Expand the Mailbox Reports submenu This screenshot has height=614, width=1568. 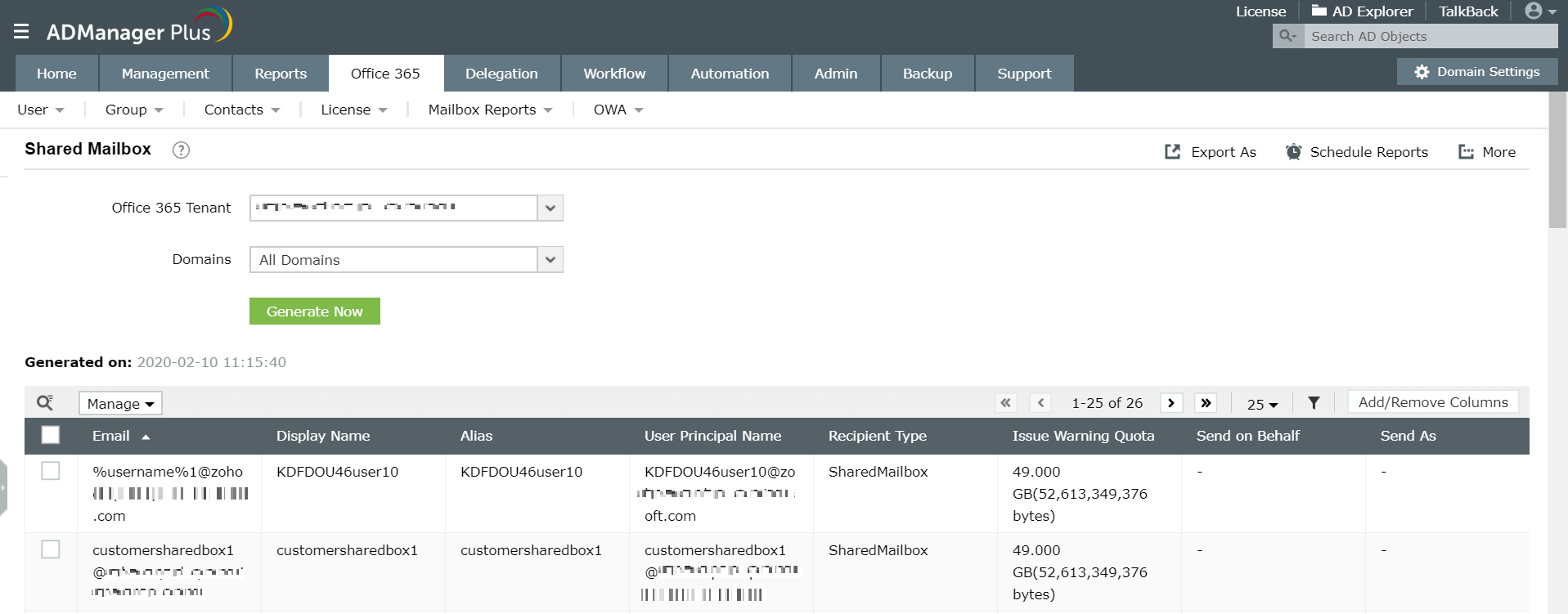[x=491, y=110]
